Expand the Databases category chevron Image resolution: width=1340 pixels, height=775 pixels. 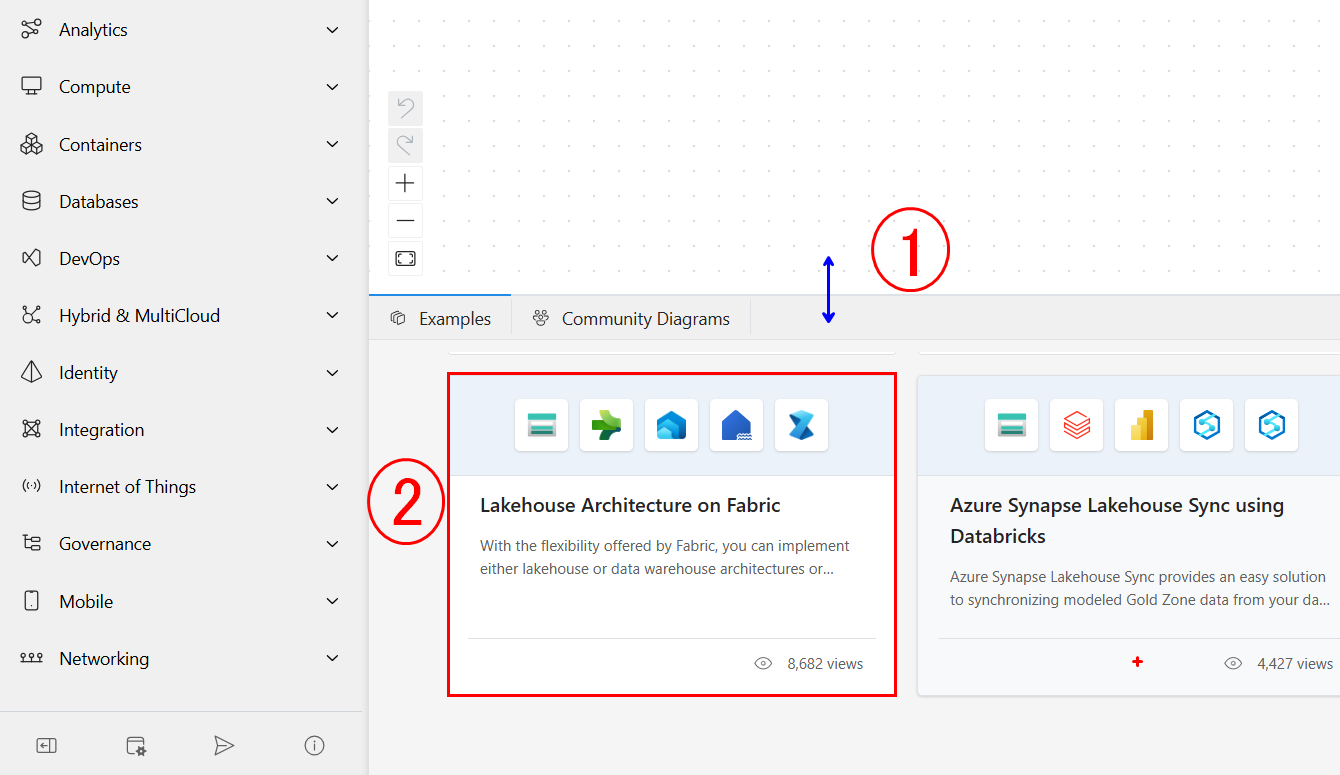pyautogui.click(x=333, y=202)
